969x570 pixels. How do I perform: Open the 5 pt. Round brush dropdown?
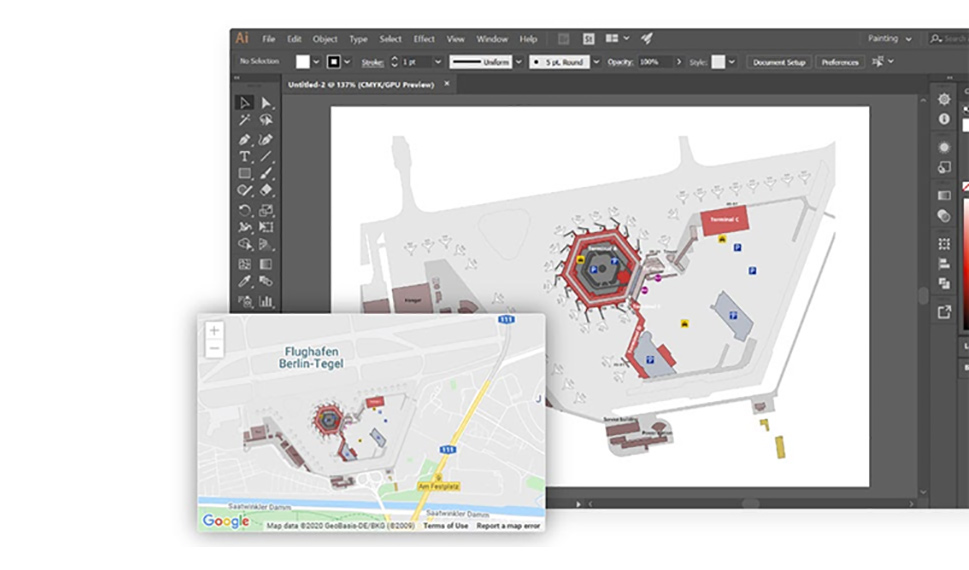pyautogui.click(x=596, y=62)
